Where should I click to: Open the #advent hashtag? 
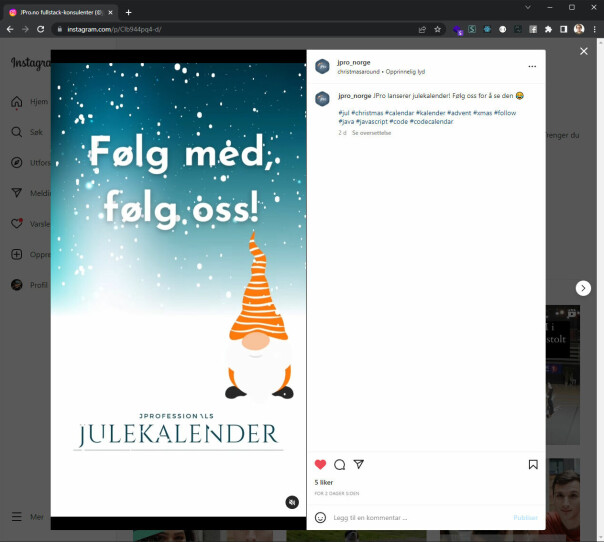(459, 113)
